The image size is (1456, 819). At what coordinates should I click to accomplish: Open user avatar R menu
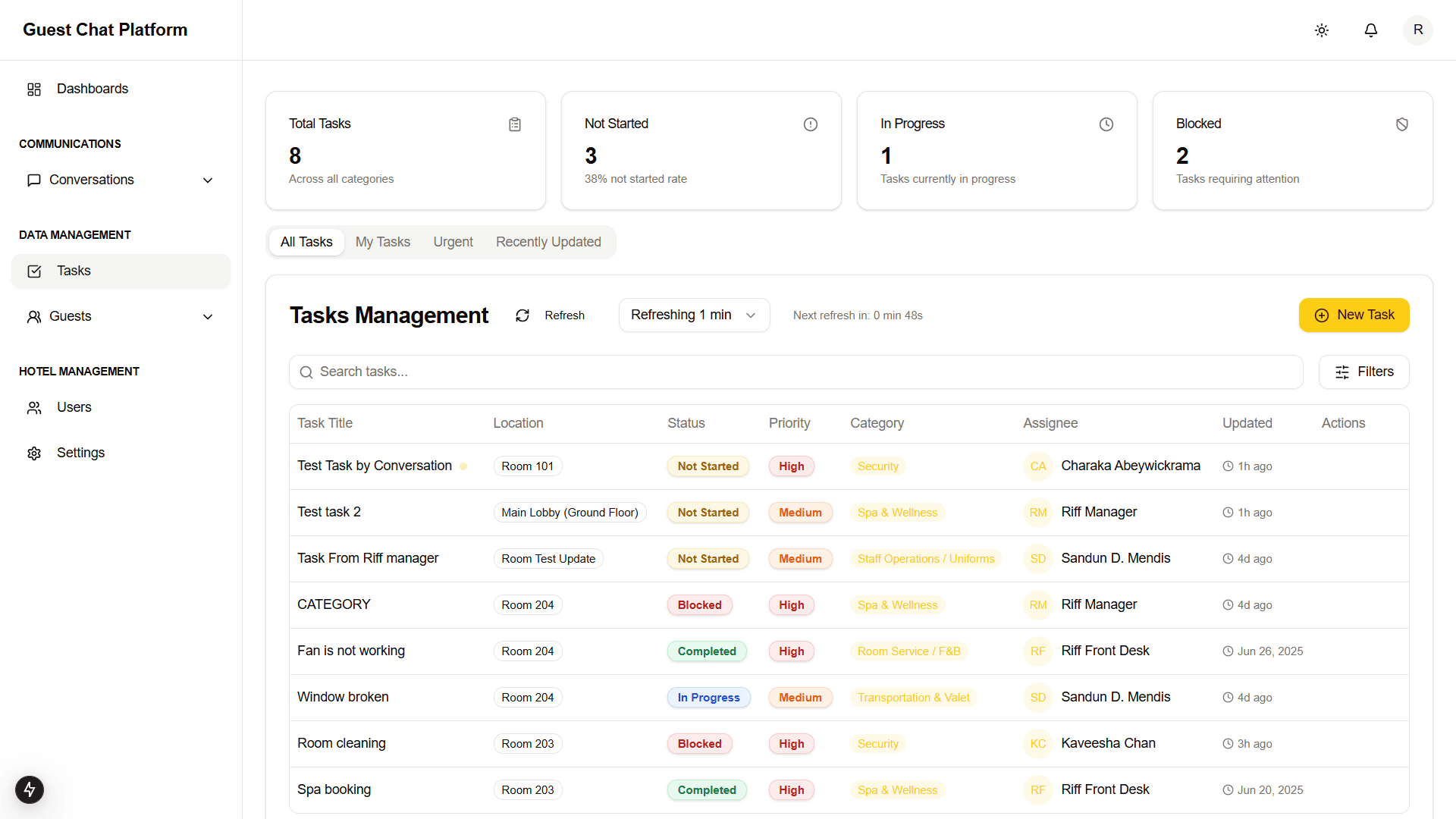coord(1417,30)
